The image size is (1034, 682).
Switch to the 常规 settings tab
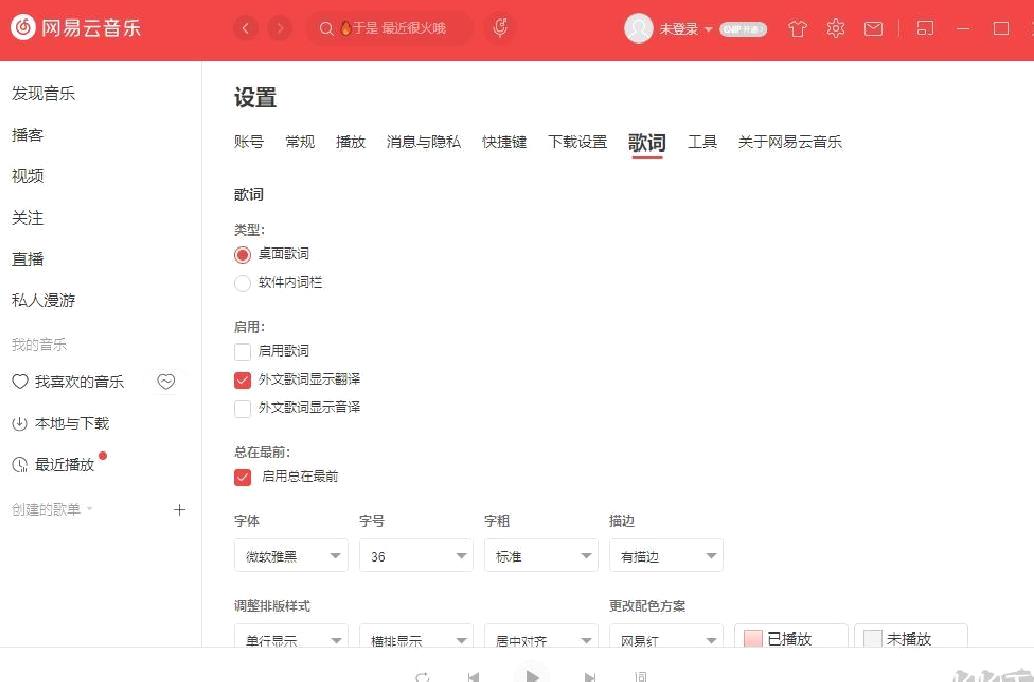[x=300, y=142]
